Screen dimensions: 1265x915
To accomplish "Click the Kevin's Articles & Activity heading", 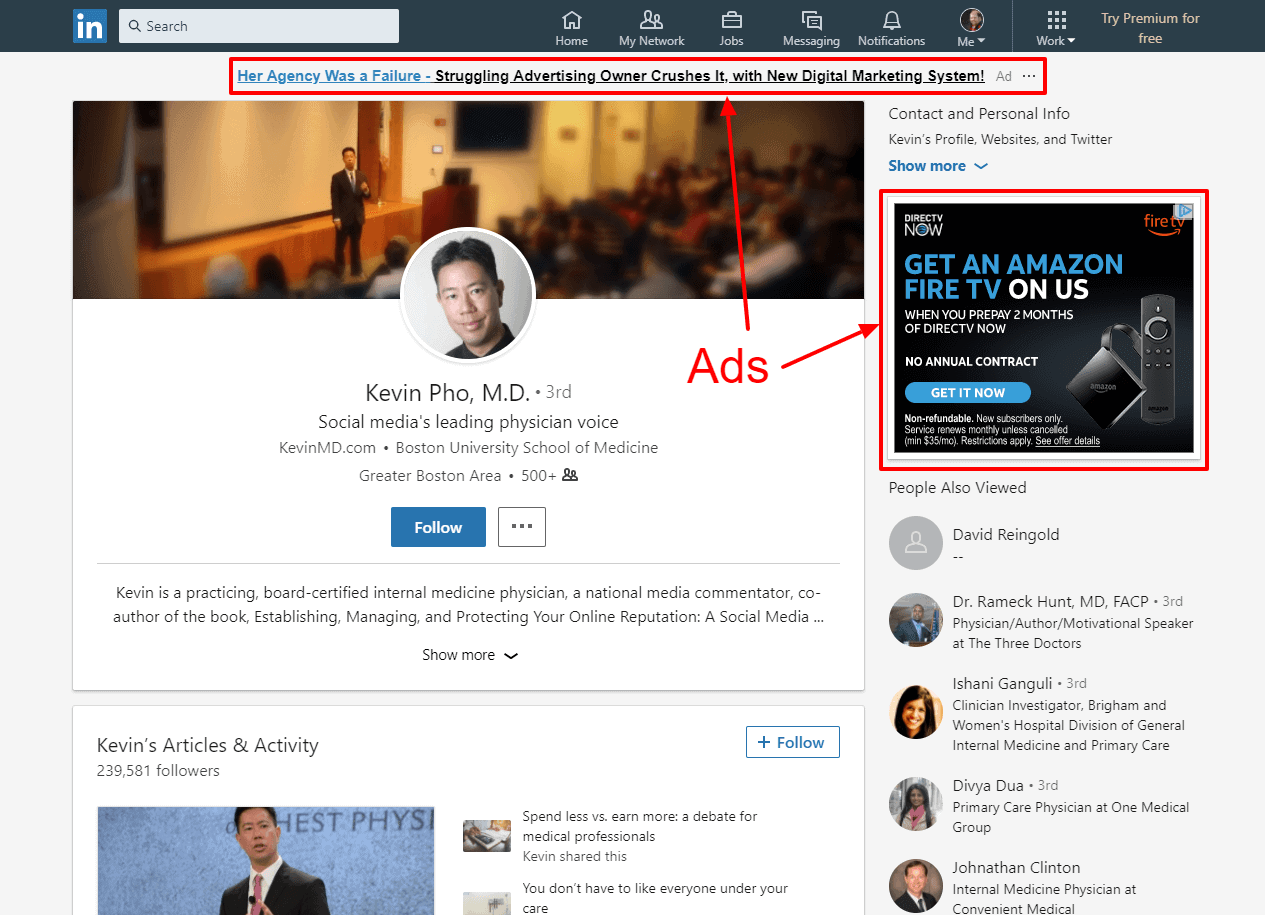I will click(x=208, y=745).
